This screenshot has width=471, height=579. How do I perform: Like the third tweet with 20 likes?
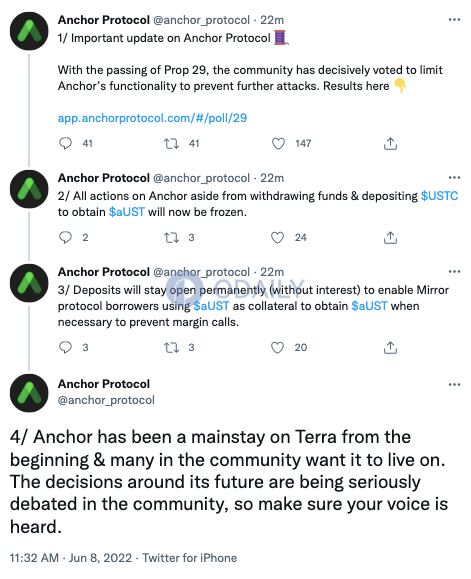click(278, 347)
